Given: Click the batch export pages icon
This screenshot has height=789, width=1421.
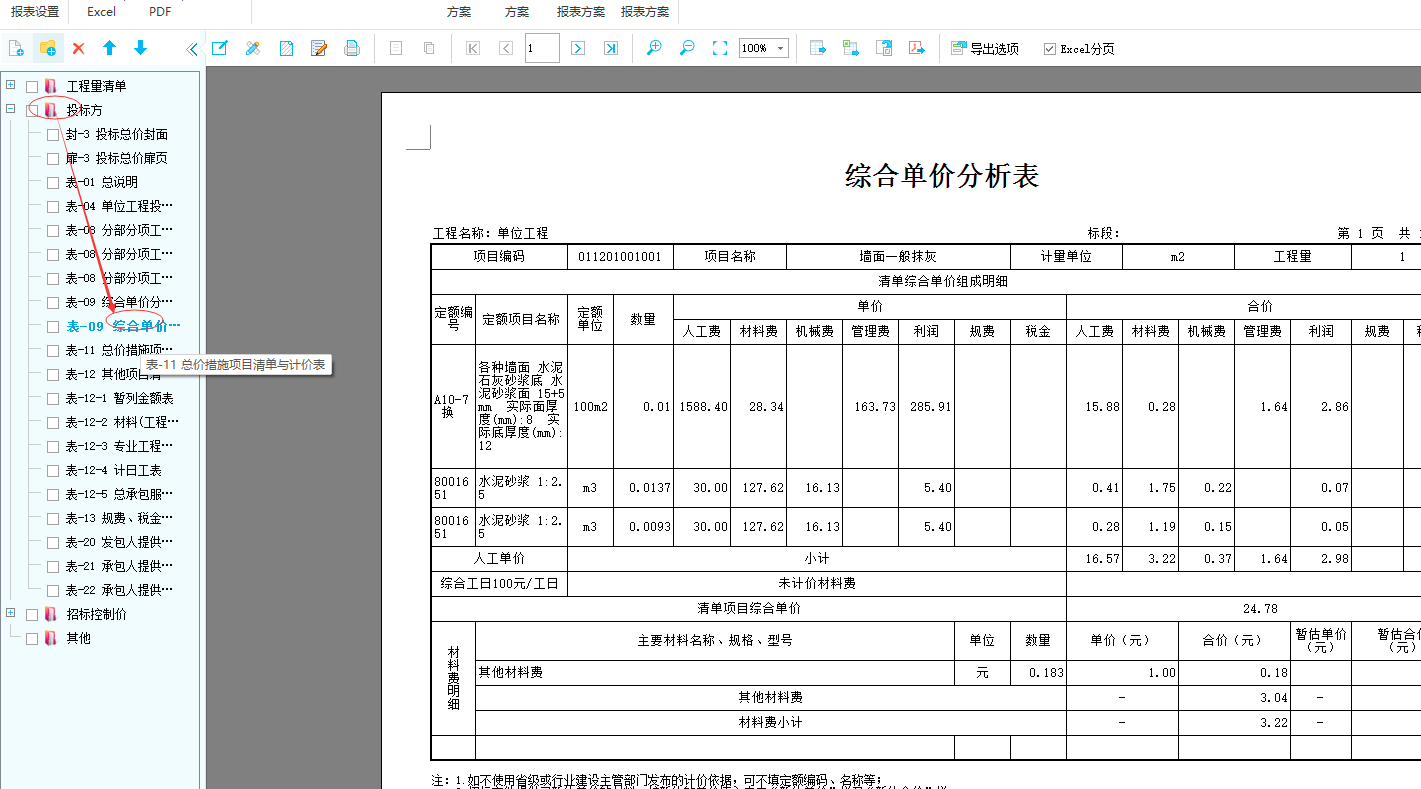Looking at the screenshot, I should (884, 48).
